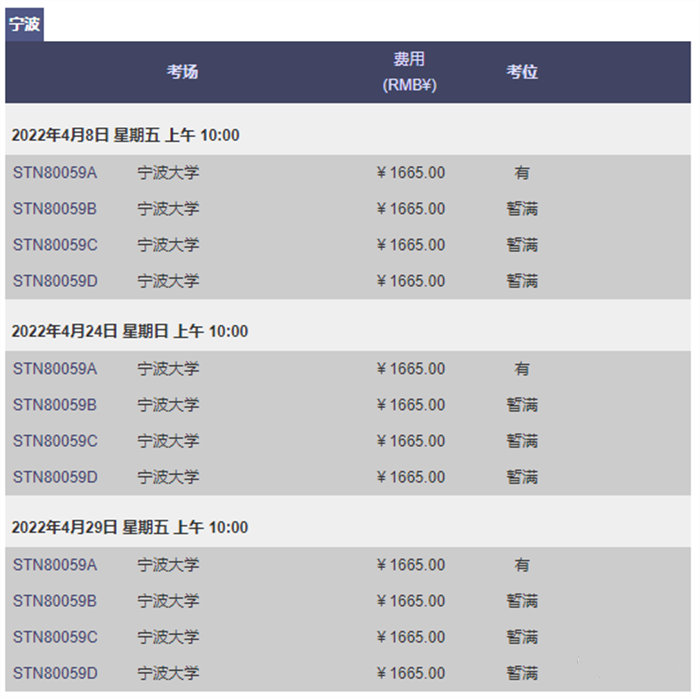The width and height of the screenshot is (700, 698).
Task: Click 宁波大学 in April 24 STN80059B row
Action: [x=168, y=405]
